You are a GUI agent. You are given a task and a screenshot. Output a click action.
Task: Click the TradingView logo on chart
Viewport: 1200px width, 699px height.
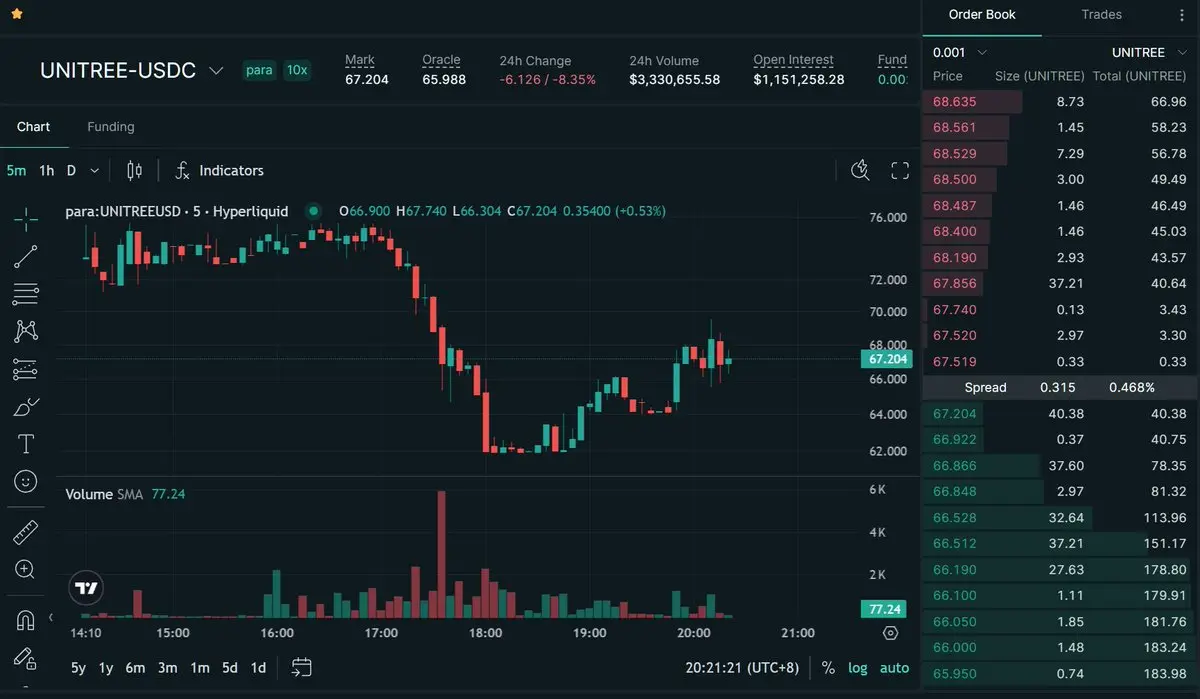[x=87, y=589]
